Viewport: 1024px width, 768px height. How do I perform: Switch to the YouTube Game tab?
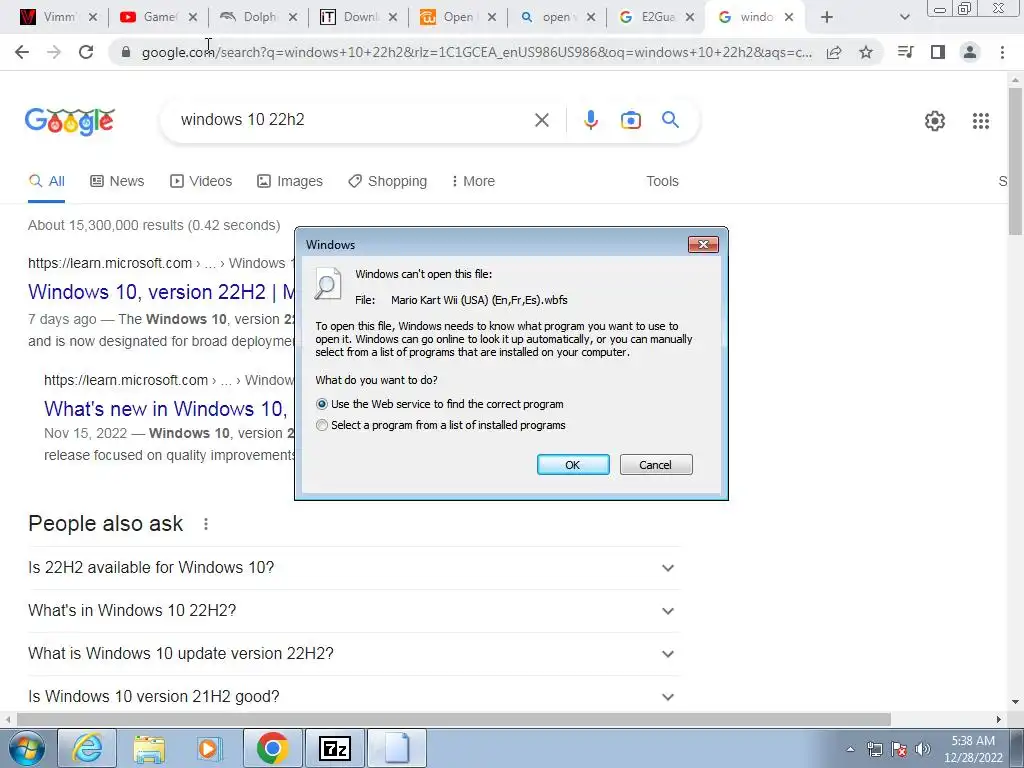159,17
